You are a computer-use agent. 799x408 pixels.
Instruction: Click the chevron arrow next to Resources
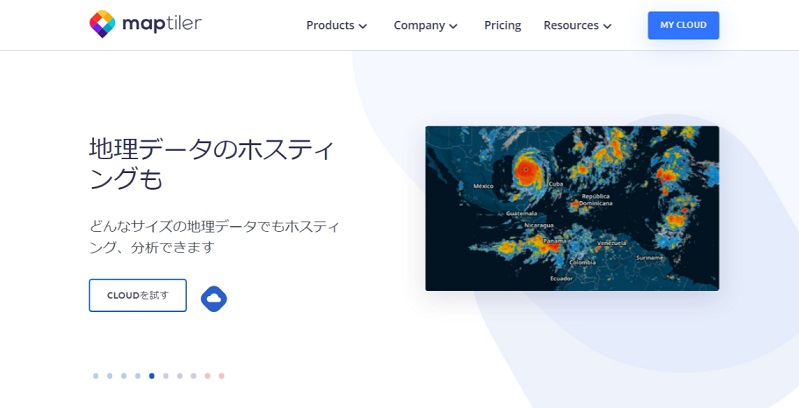608,26
